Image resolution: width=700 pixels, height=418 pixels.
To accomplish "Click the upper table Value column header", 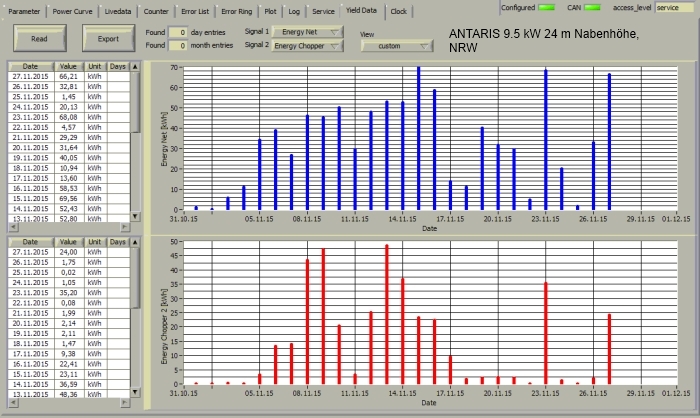I will tap(68, 67).
